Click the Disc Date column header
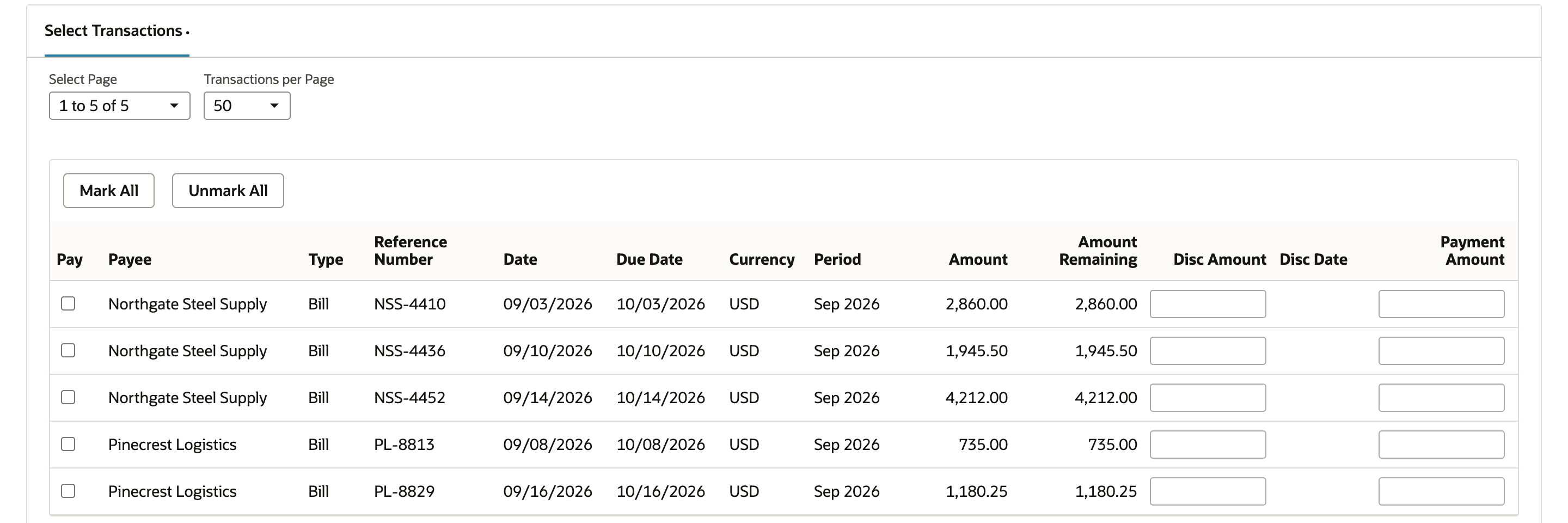 tap(1314, 259)
